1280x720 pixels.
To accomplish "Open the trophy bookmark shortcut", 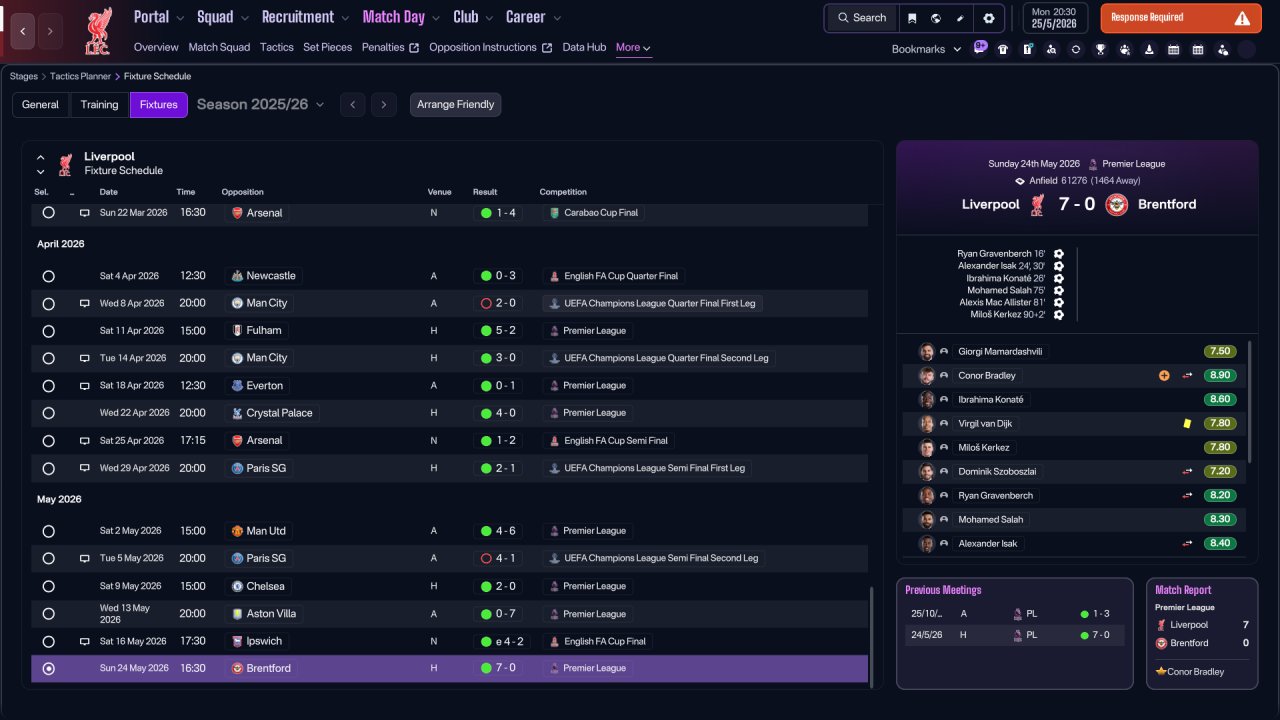I will (1100, 49).
